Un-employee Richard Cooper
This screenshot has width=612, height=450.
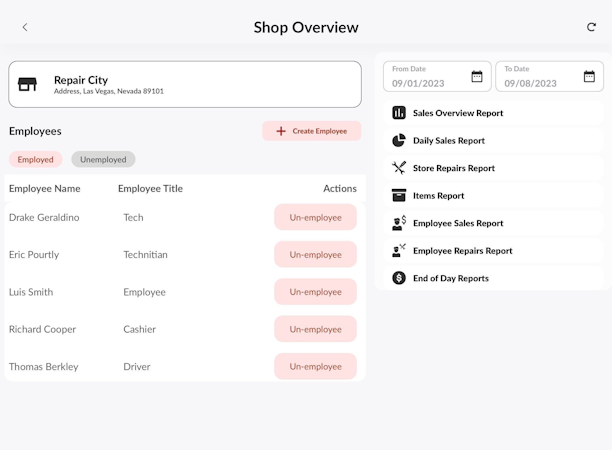[x=315, y=329]
